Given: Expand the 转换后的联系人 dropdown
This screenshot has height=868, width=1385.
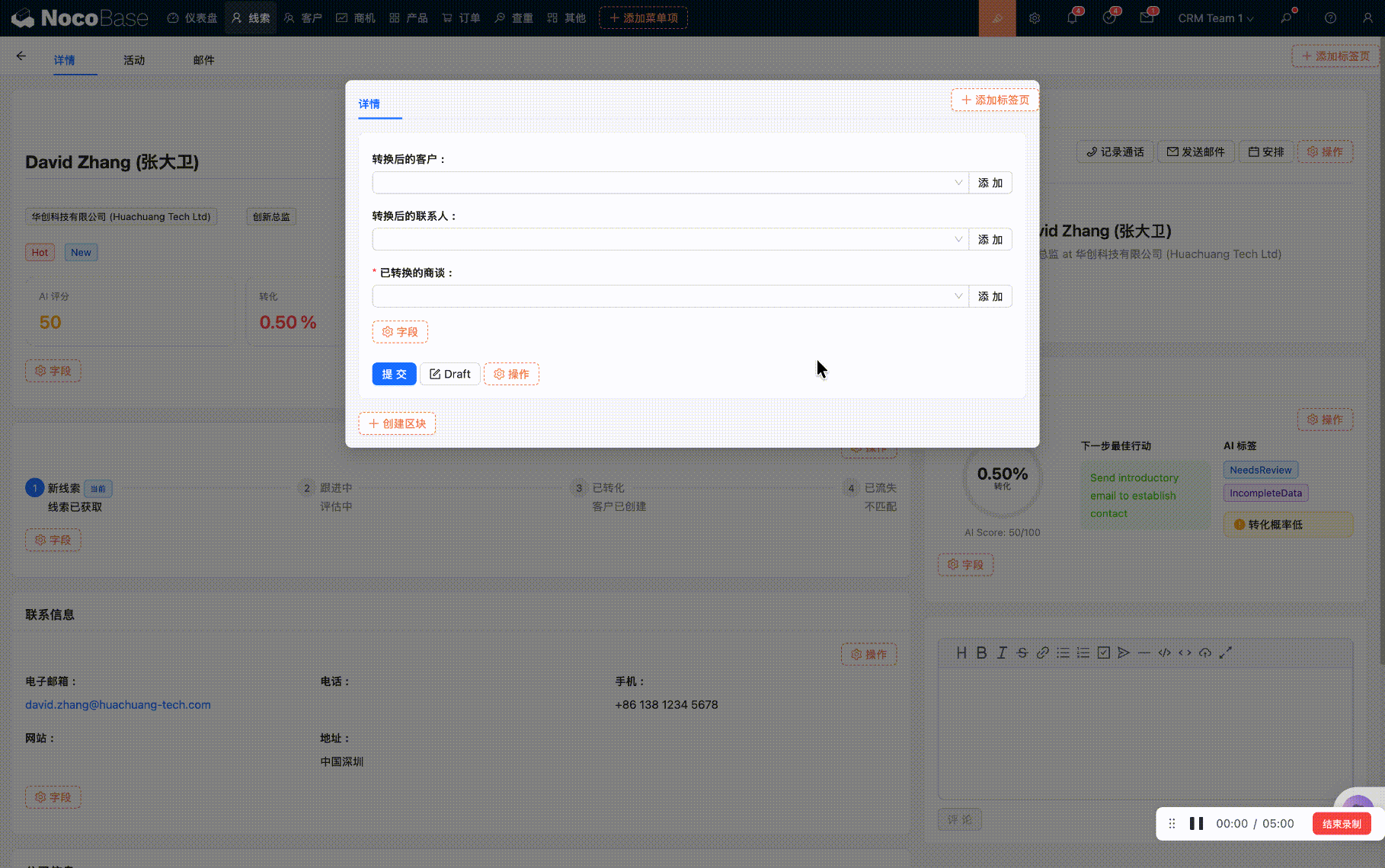Looking at the screenshot, I should point(670,240).
